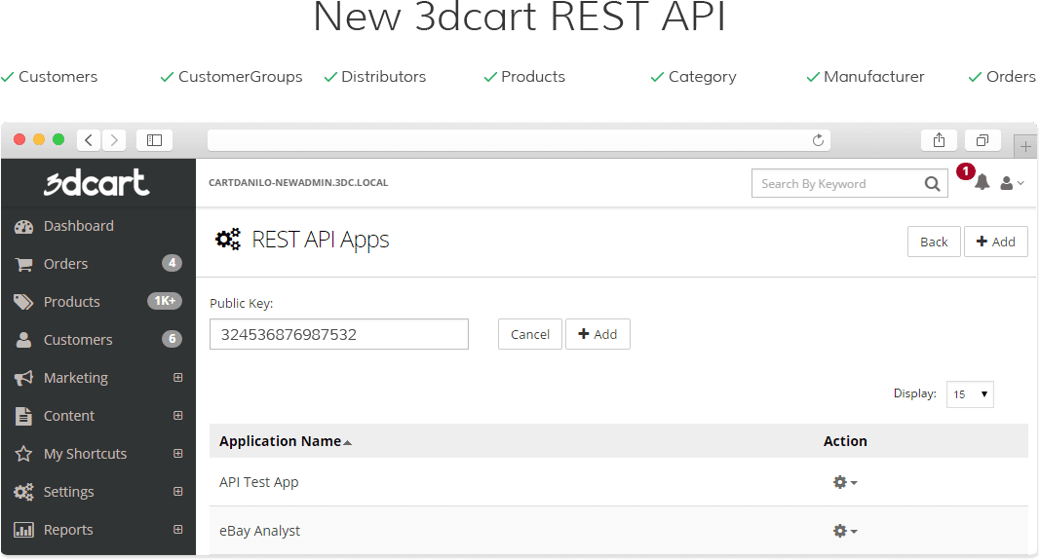Click the search magnifier icon

932,184
